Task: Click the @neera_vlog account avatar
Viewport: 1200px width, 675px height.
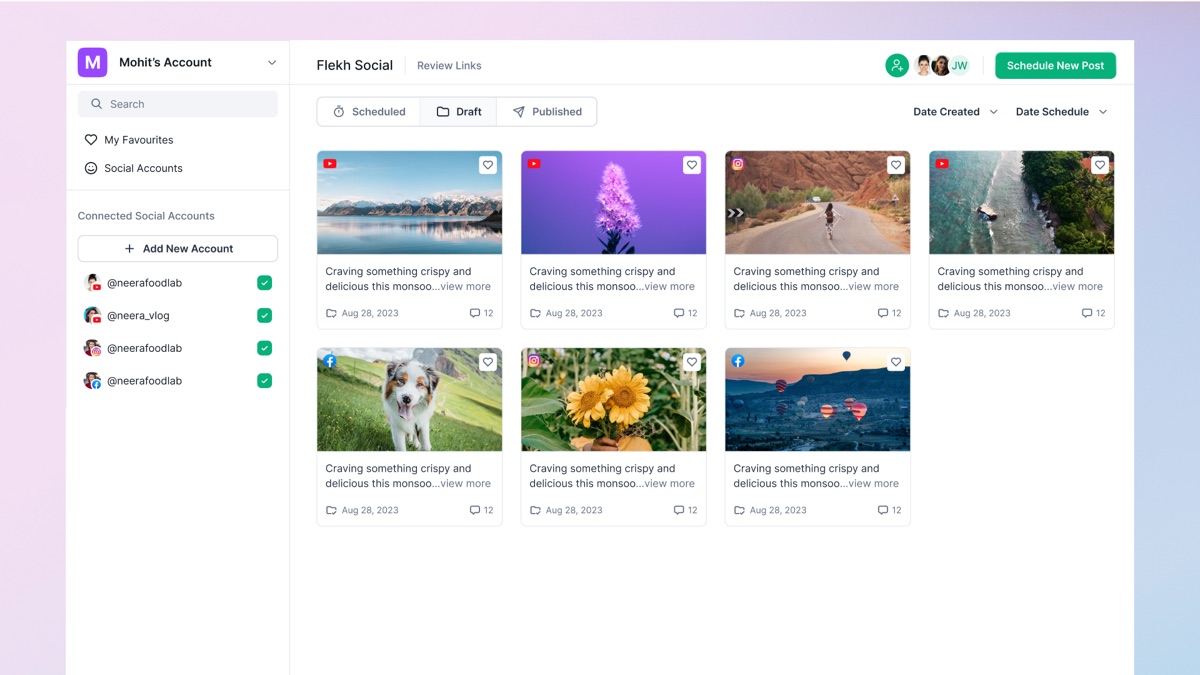Action: pyautogui.click(x=92, y=315)
